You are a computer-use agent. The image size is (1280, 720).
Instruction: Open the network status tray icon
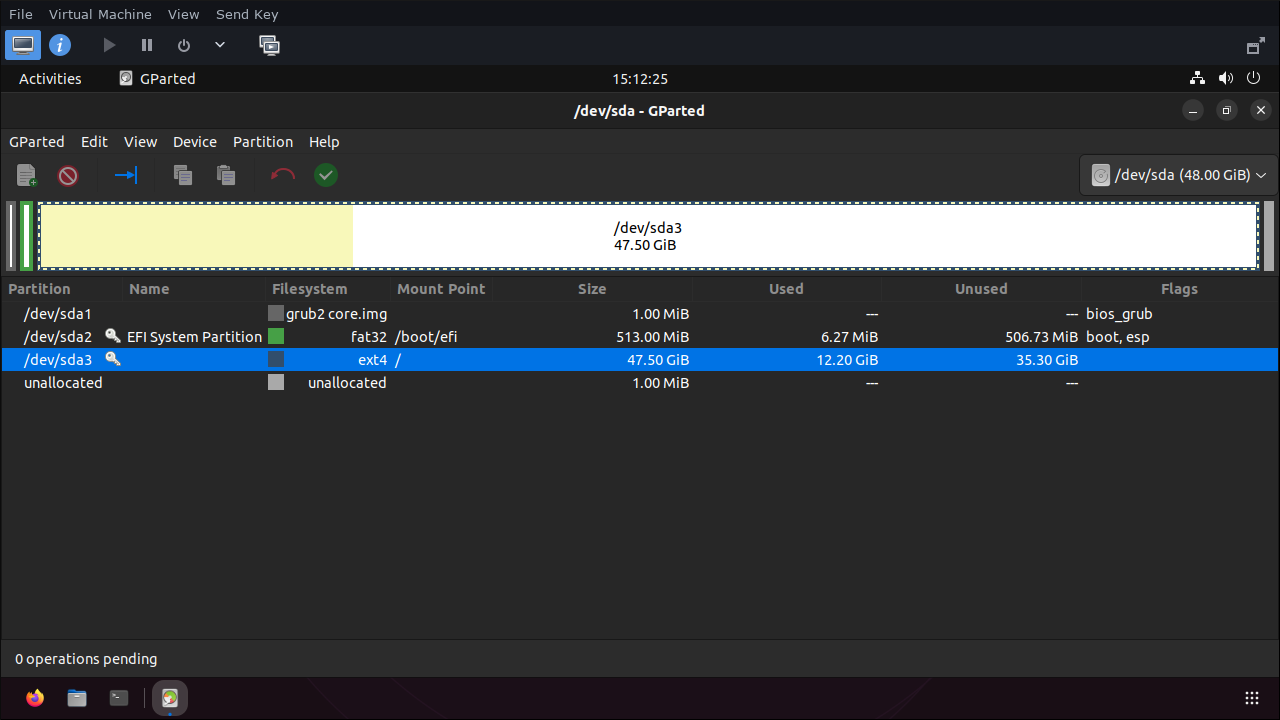pos(1197,79)
